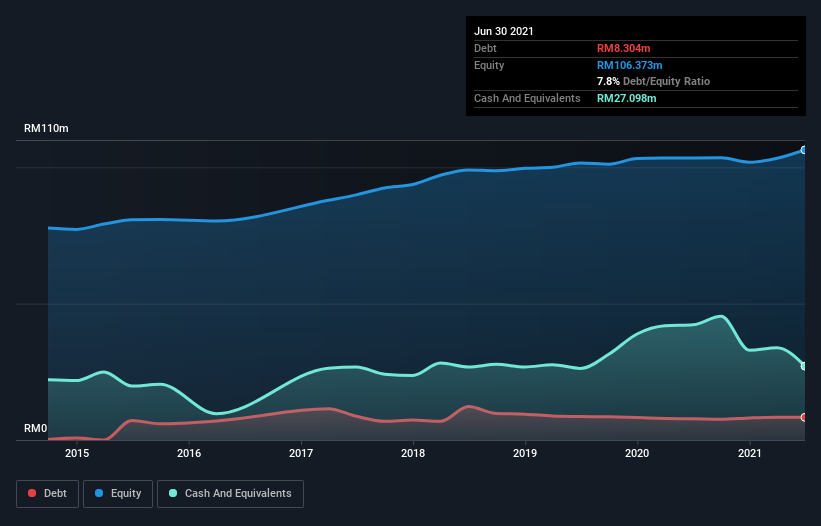The width and height of the screenshot is (821, 526).
Task: Click the 2018 year tick label
Action: pyautogui.click(x=413, y=454)
